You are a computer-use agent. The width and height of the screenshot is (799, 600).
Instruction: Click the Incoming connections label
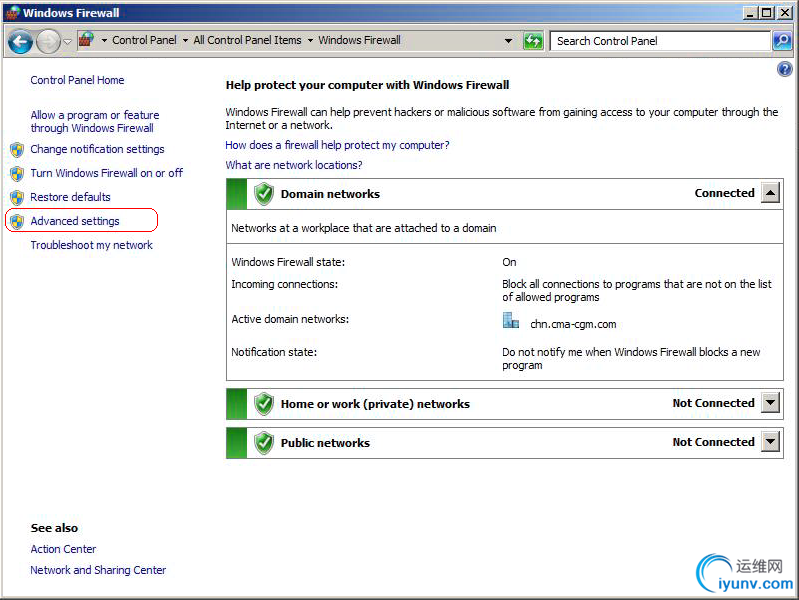click(284, 284)
